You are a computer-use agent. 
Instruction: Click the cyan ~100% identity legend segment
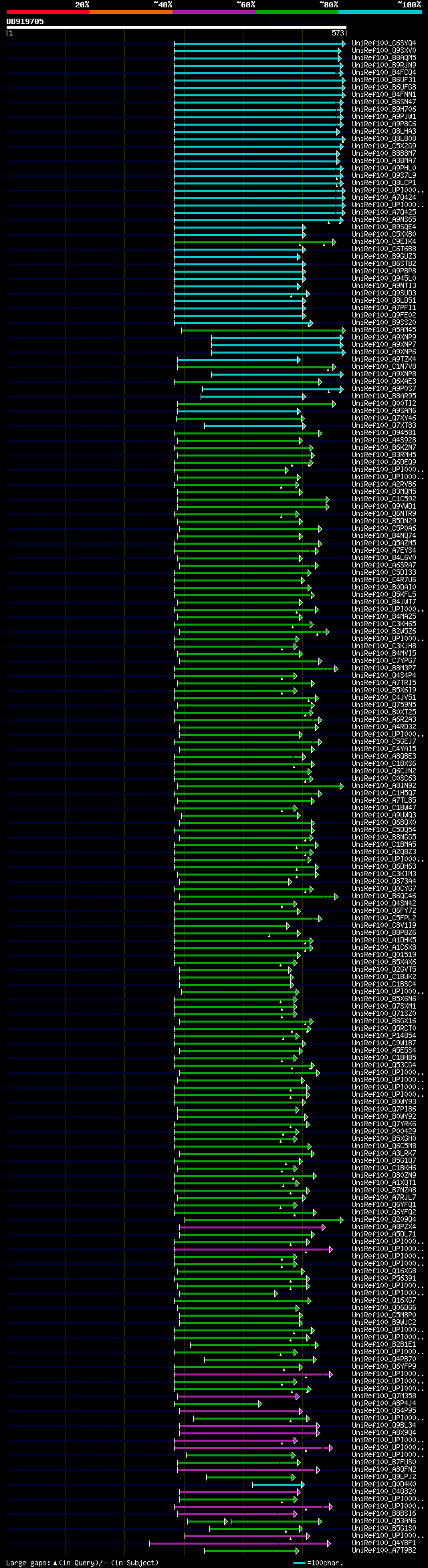click(x=380, y=12)
